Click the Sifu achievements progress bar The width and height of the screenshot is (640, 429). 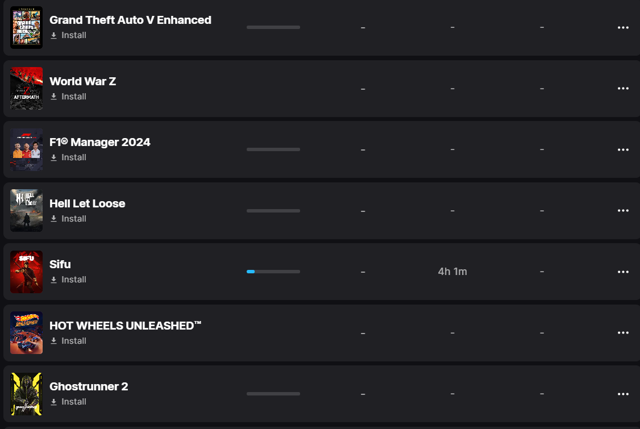tap(273, 271)
